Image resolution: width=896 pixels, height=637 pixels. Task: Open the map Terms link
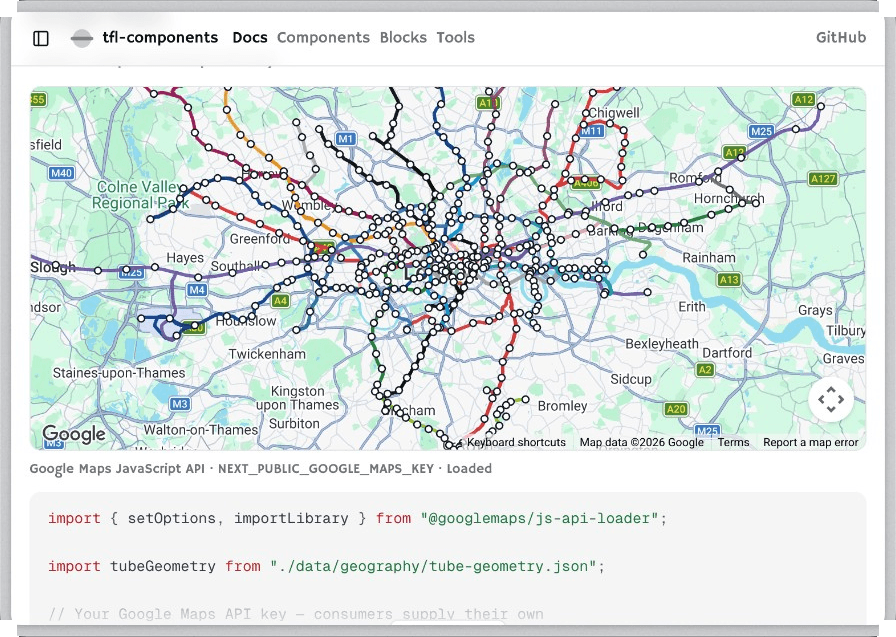tap(733, 442)
